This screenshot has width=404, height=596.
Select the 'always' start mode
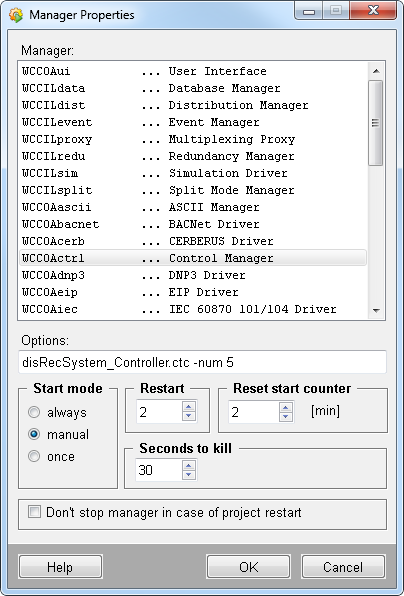pos(34,412)
